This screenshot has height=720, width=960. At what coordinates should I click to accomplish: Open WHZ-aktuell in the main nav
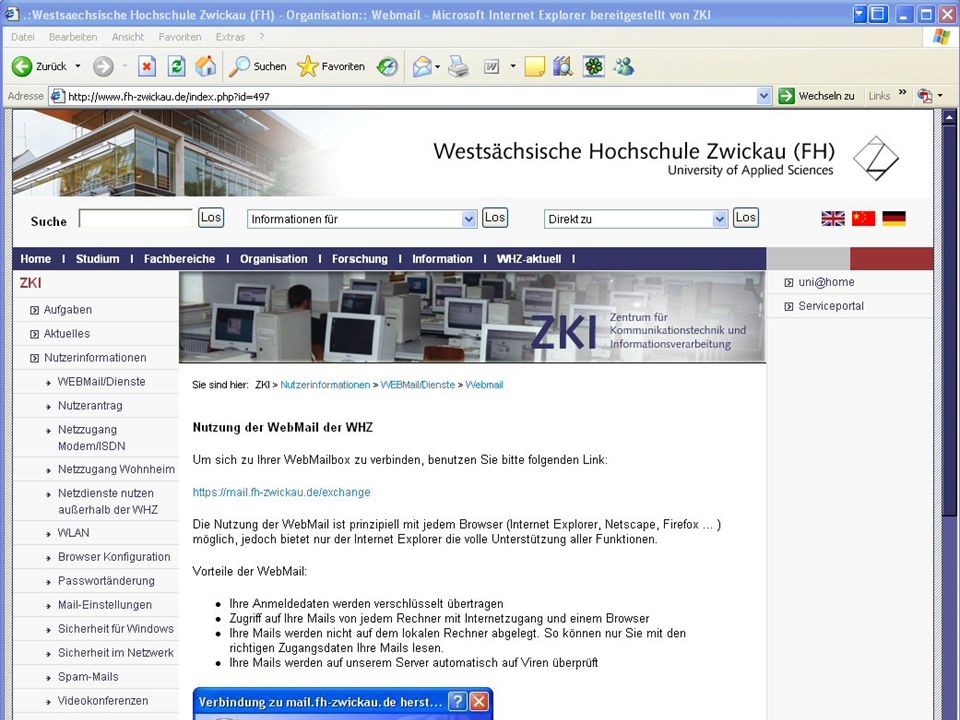pyautogui.click(x=529, y=259)
